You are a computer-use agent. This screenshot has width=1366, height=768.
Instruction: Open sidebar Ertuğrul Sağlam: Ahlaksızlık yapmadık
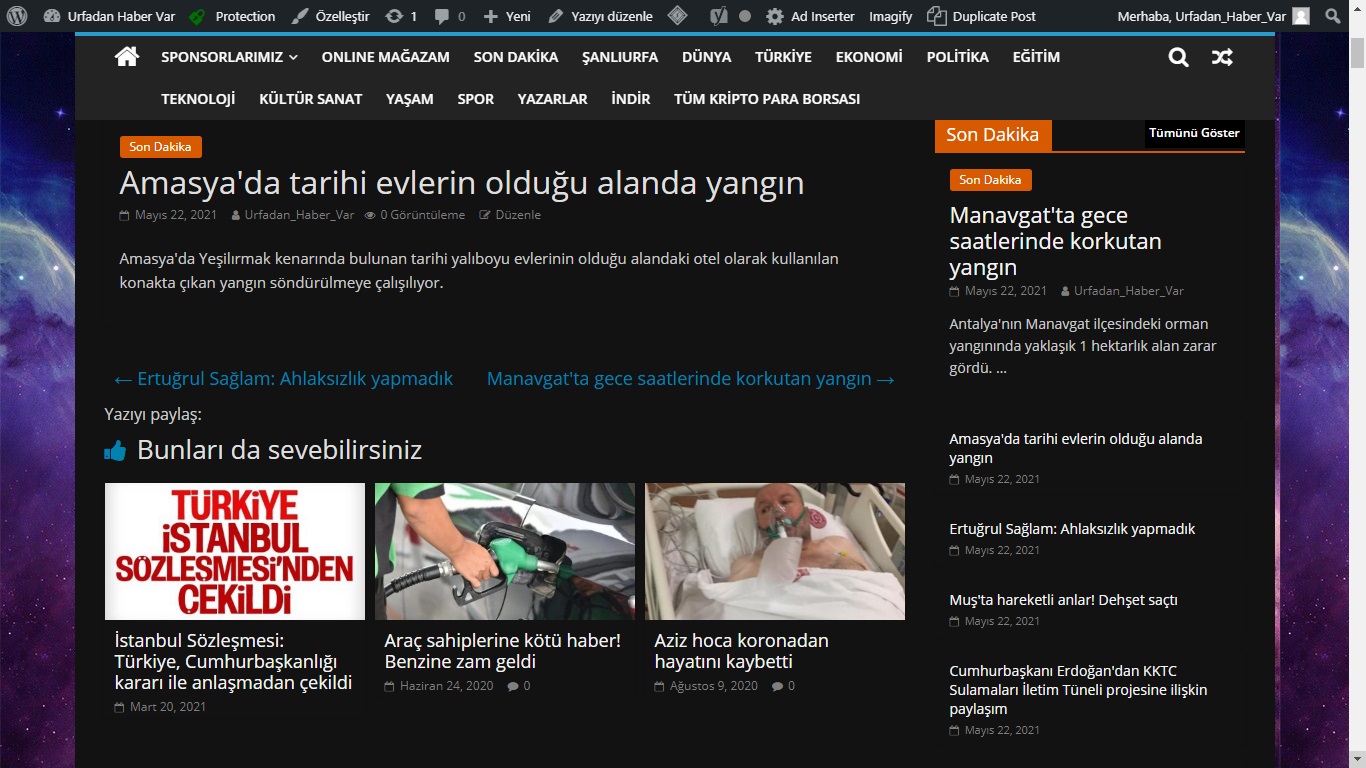(1072, 529)
